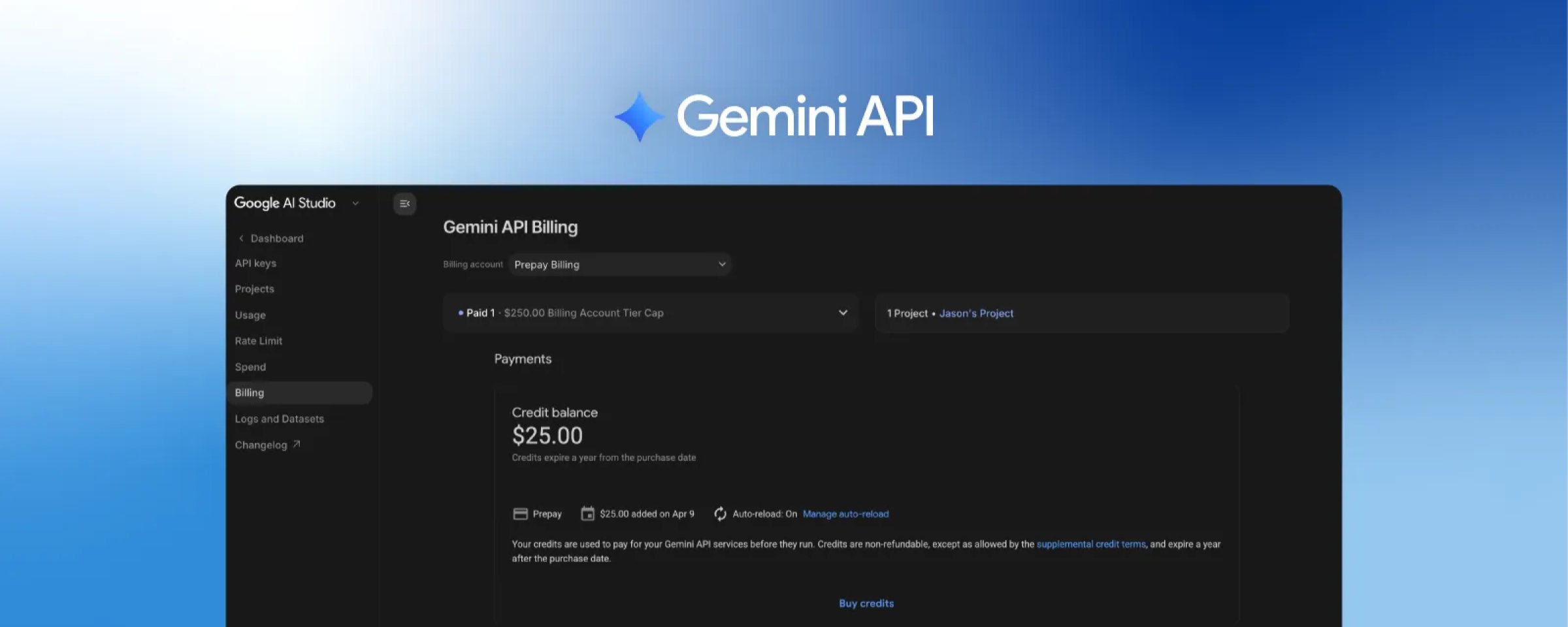Viewport: 1568px width, 627px height.
Task: Open the supplemental credit terms link
Action: [x=1091, y=543]
